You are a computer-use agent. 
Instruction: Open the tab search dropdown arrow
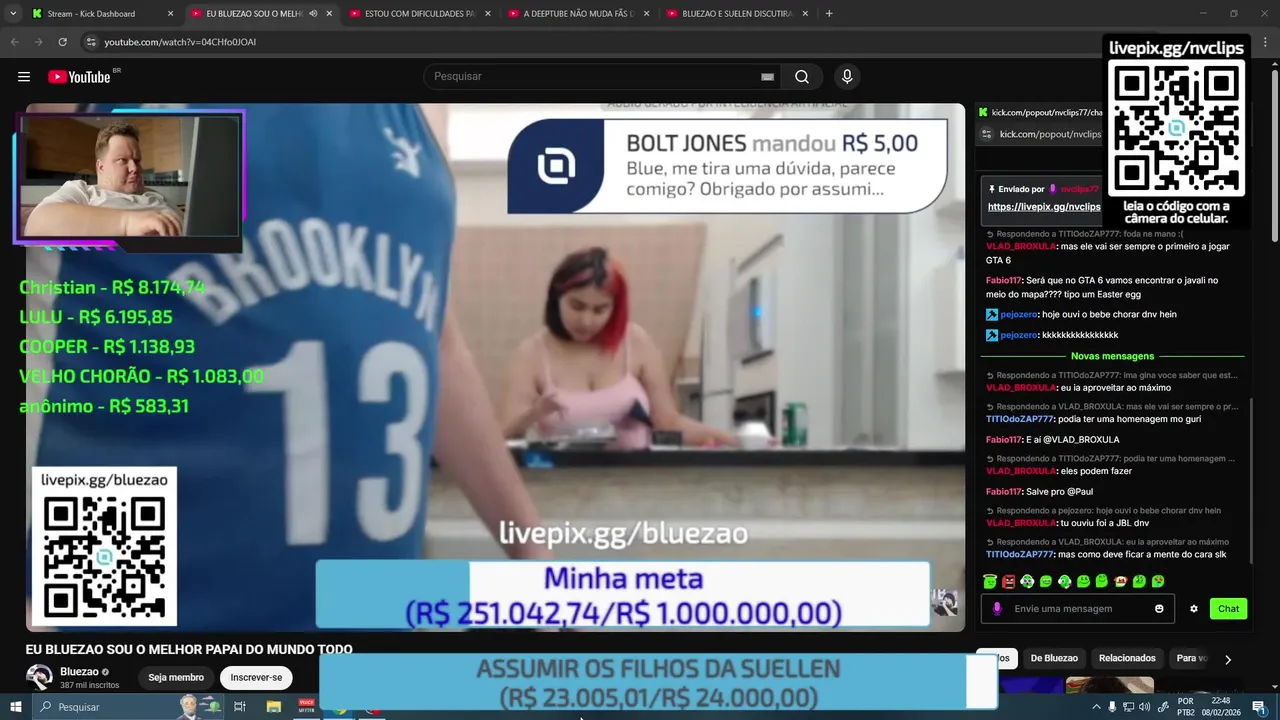(13, 14)
